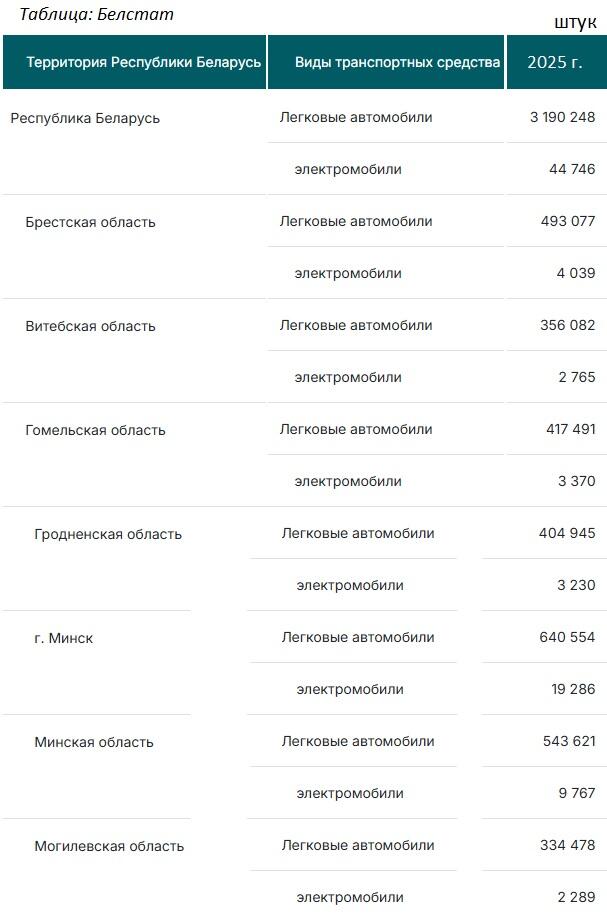Select the 'Минская область' row label
Image resolution: width=607 pixels, height=915 pixels.
[94, 742]
